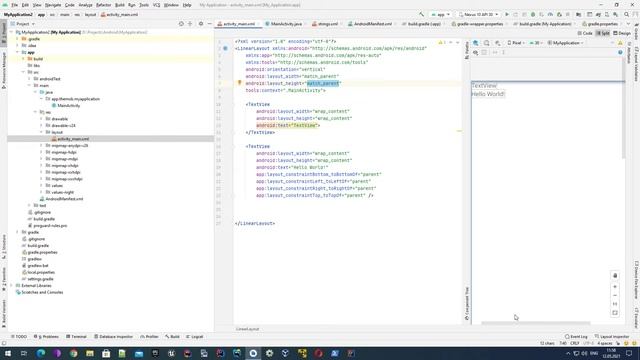This screenshot has width=640, height=360.
Task: Open Search Everywhere magnifier icon
Action: click(x=627, y=14)
